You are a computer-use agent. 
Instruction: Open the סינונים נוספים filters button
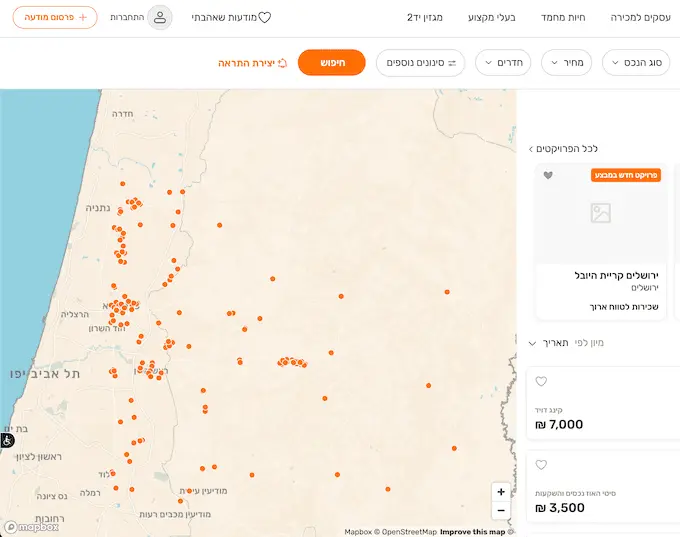[420, 63]
